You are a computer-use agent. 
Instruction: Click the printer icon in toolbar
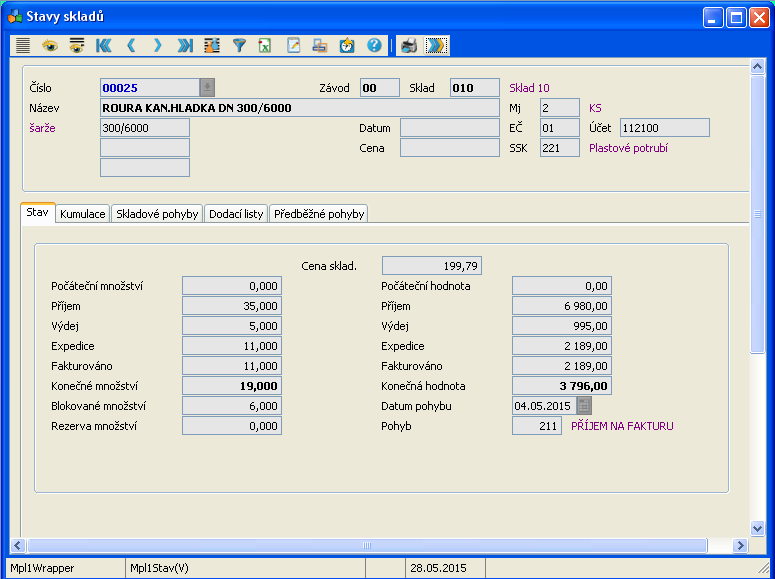(x=408, y=45)
